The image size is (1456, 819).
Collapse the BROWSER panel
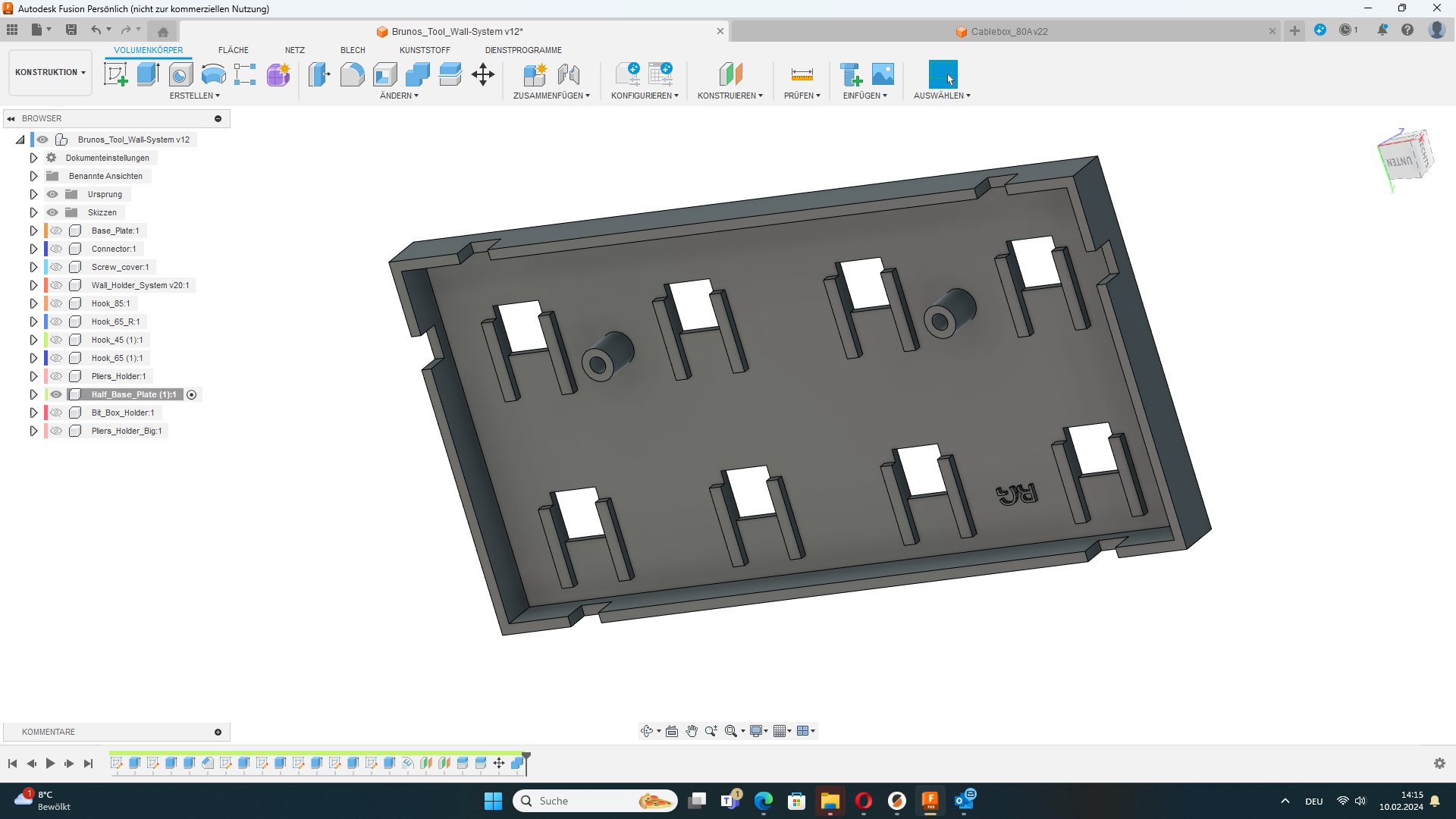pos(11,118)
